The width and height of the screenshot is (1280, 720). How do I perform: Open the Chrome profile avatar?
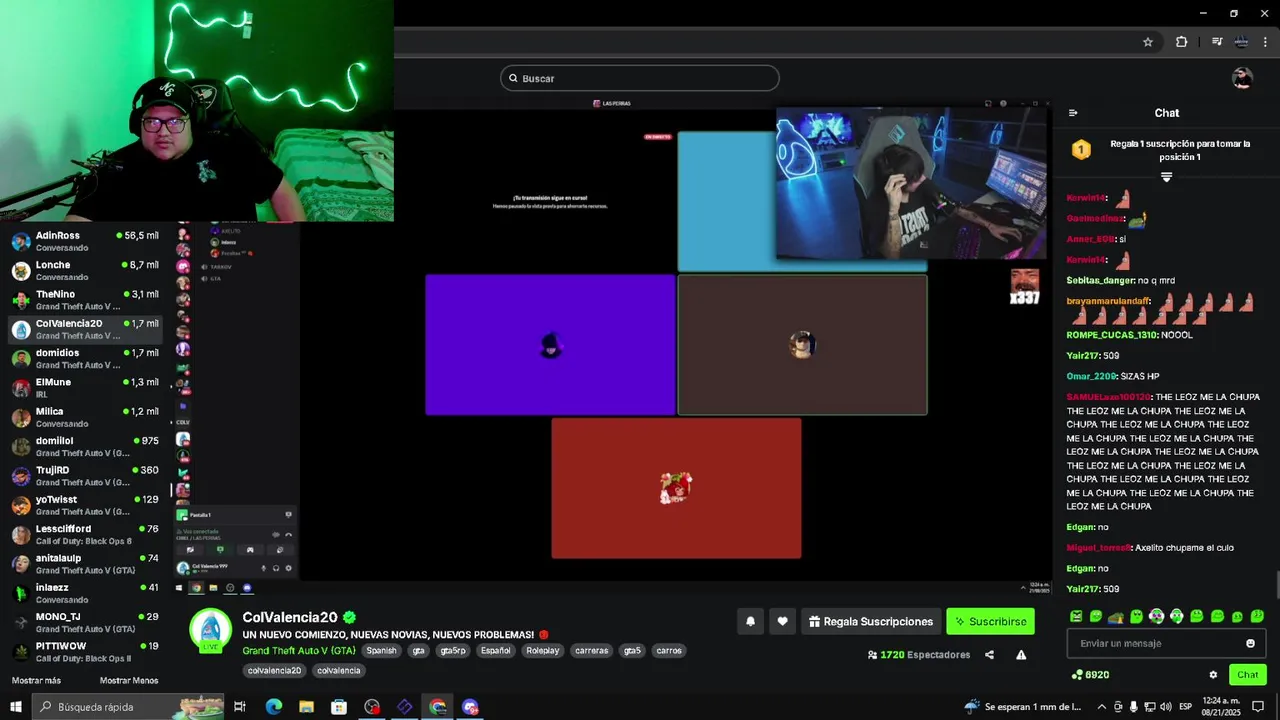click(x=1241, y=42)
